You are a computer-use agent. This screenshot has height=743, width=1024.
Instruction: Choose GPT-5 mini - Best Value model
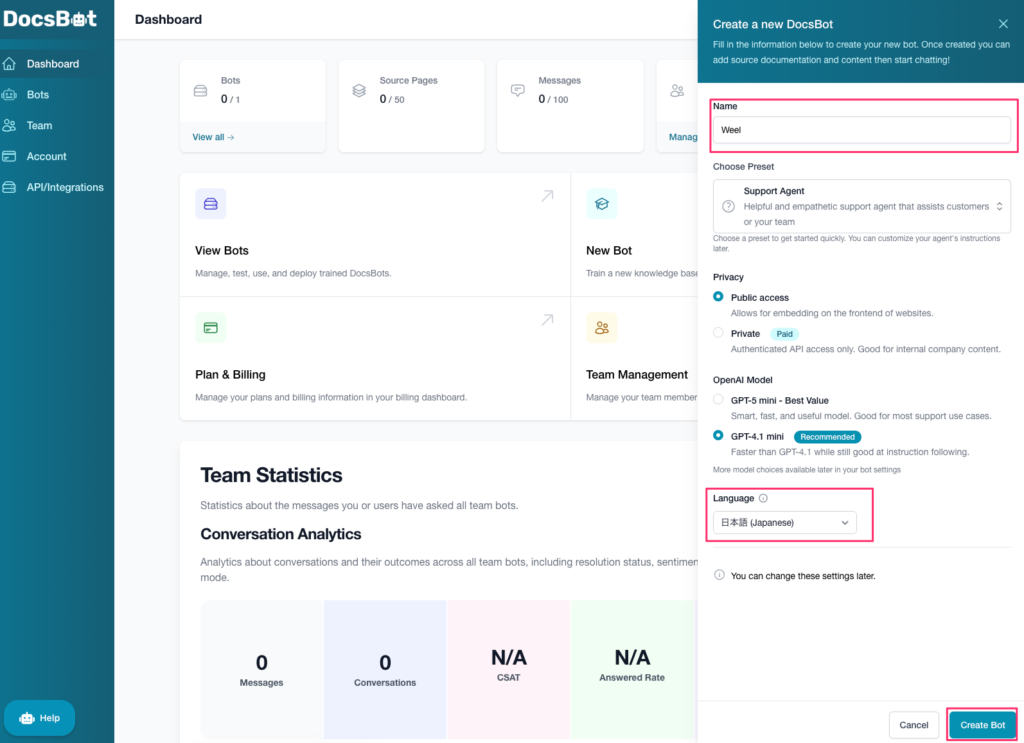pos(718,400)
